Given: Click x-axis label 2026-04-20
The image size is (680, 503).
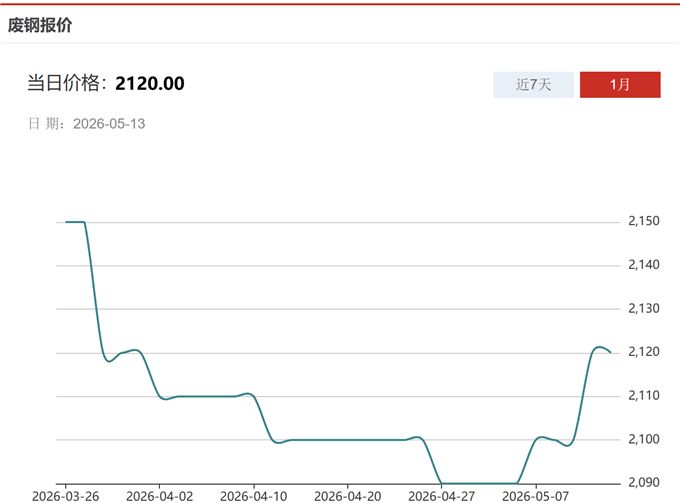Looking at the screenshot, I should tap(348, 496).
